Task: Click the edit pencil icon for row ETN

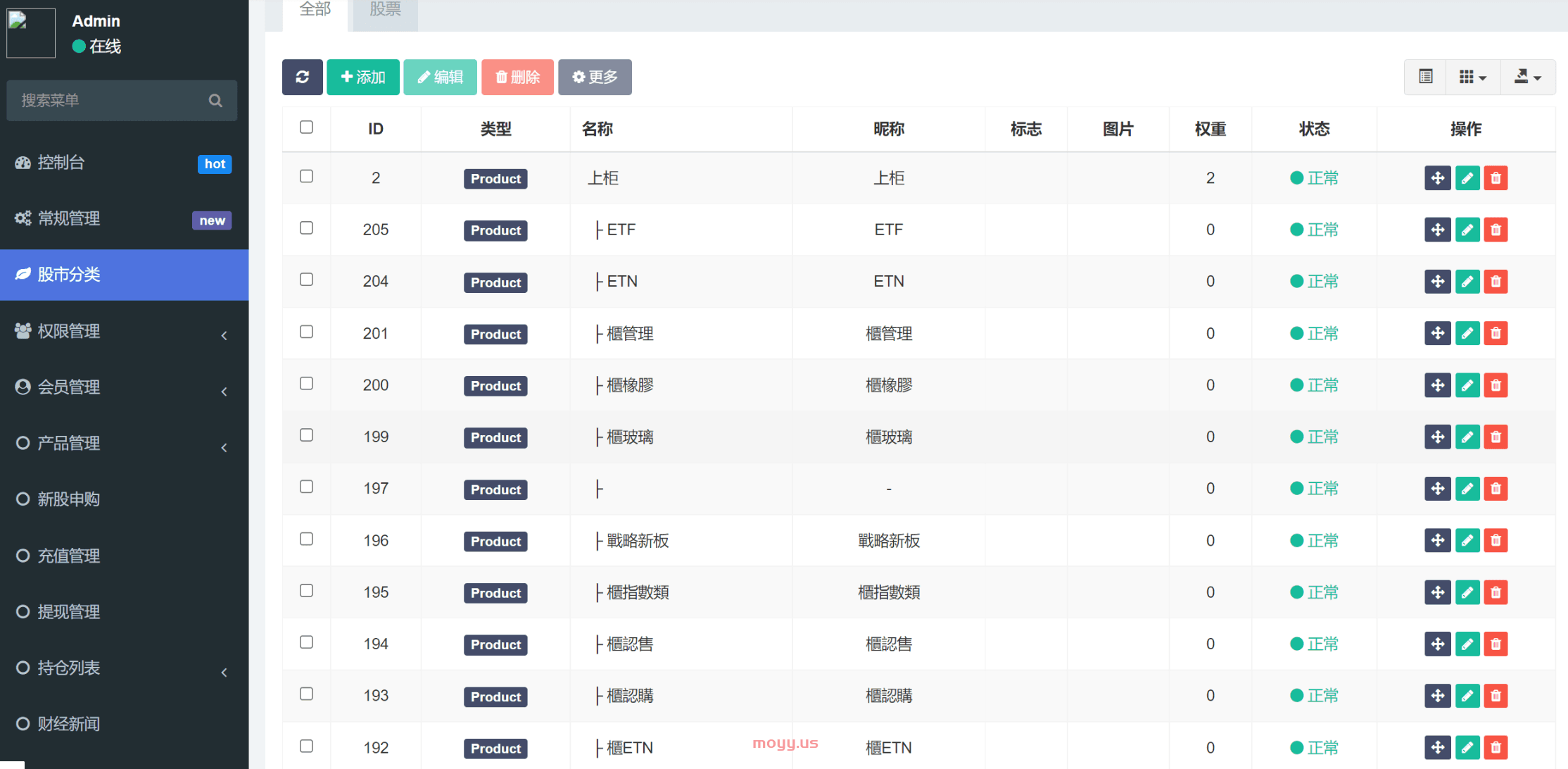Action: (x=1467, y=282)
